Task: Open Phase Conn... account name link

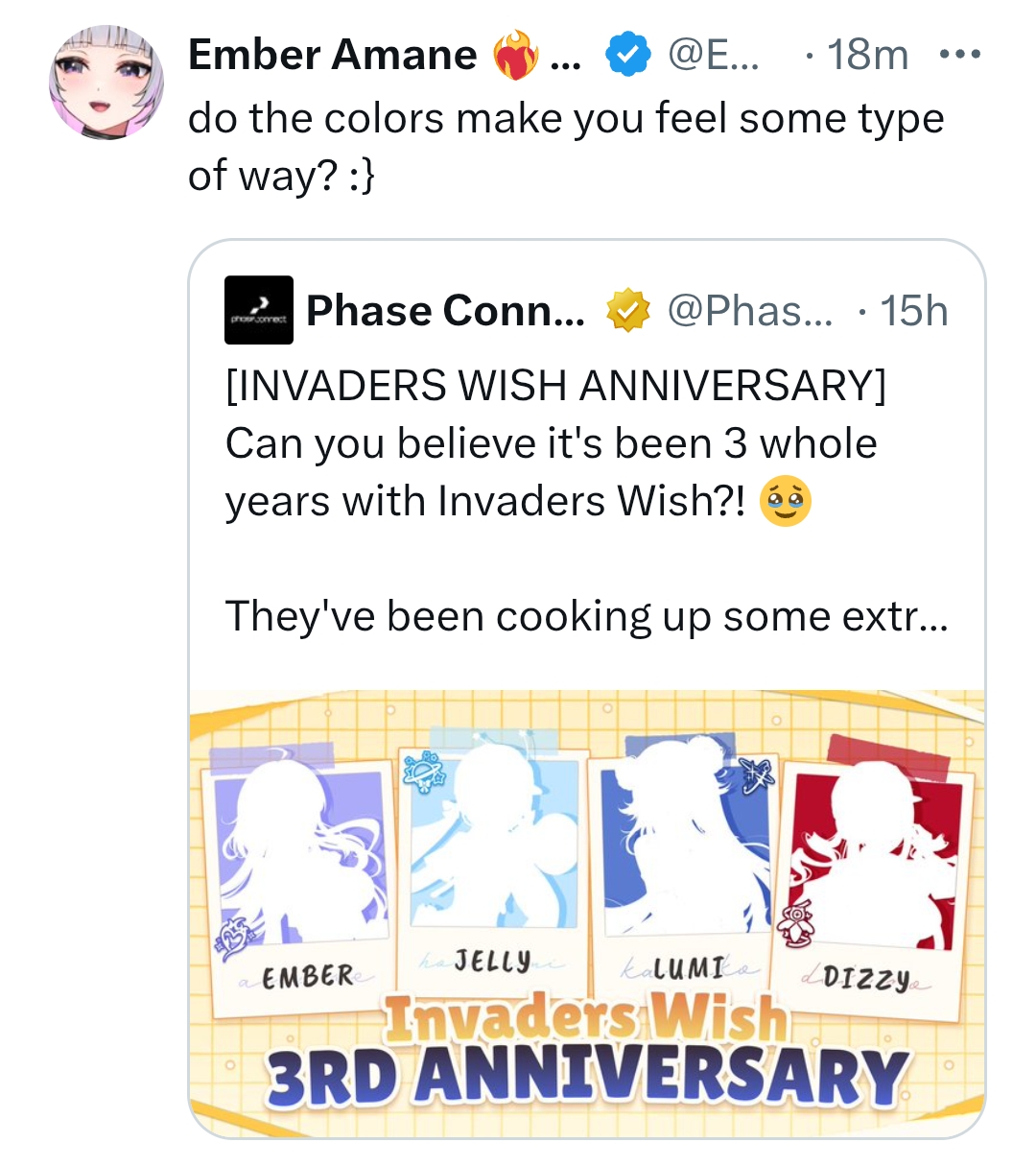Action: click(x=445, y=311)
